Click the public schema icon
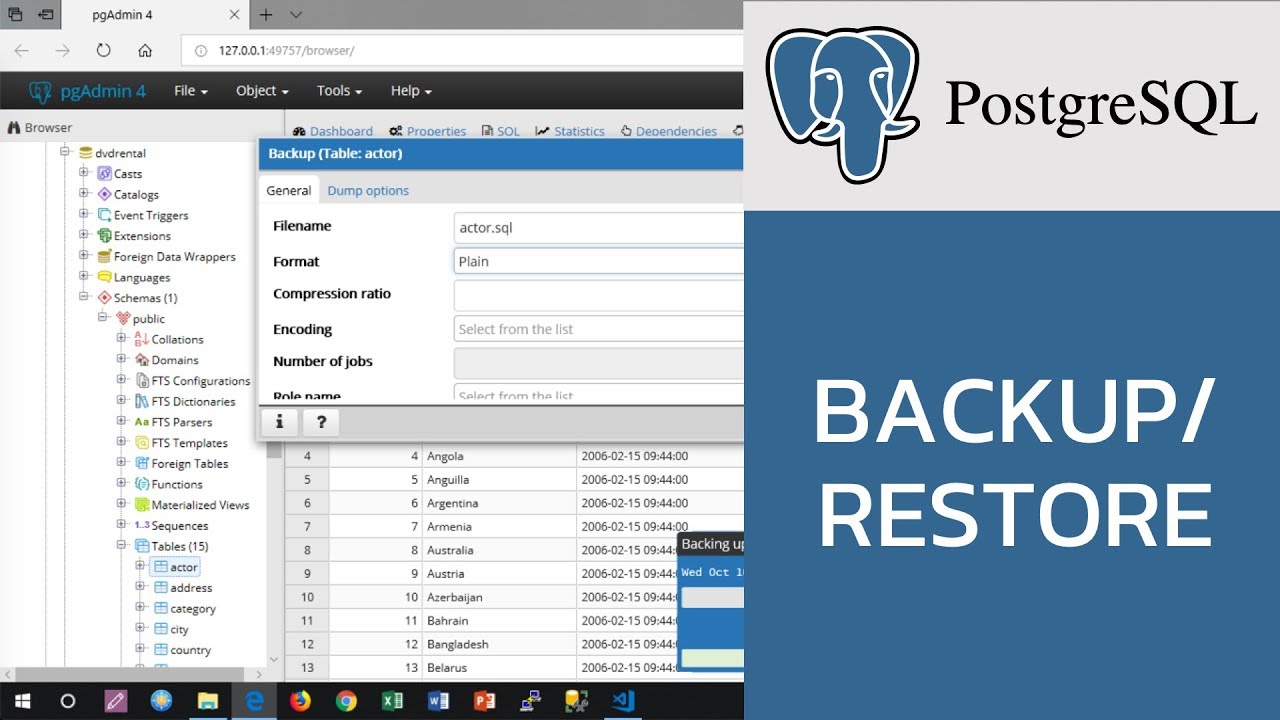The image size is (1280, 720). [123, 319]
